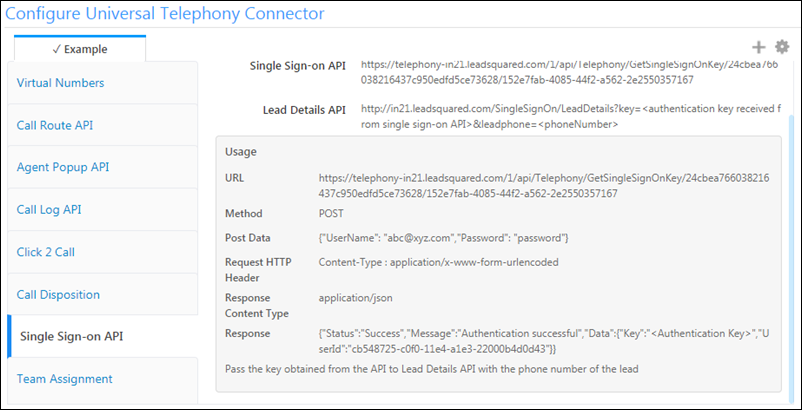Click the Content-Type request header value
The width and height of the screenshot is (802, 410).
click(438, 262)
